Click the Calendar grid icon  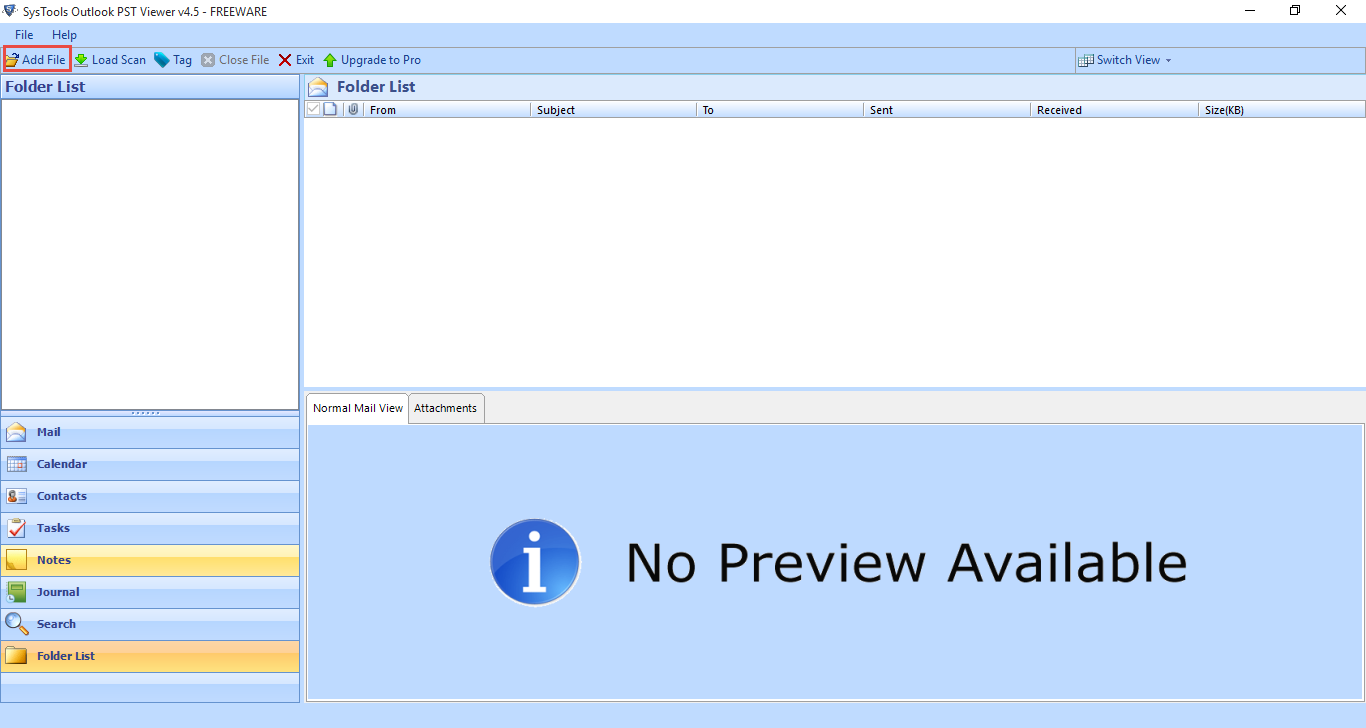tap(16, 464)
